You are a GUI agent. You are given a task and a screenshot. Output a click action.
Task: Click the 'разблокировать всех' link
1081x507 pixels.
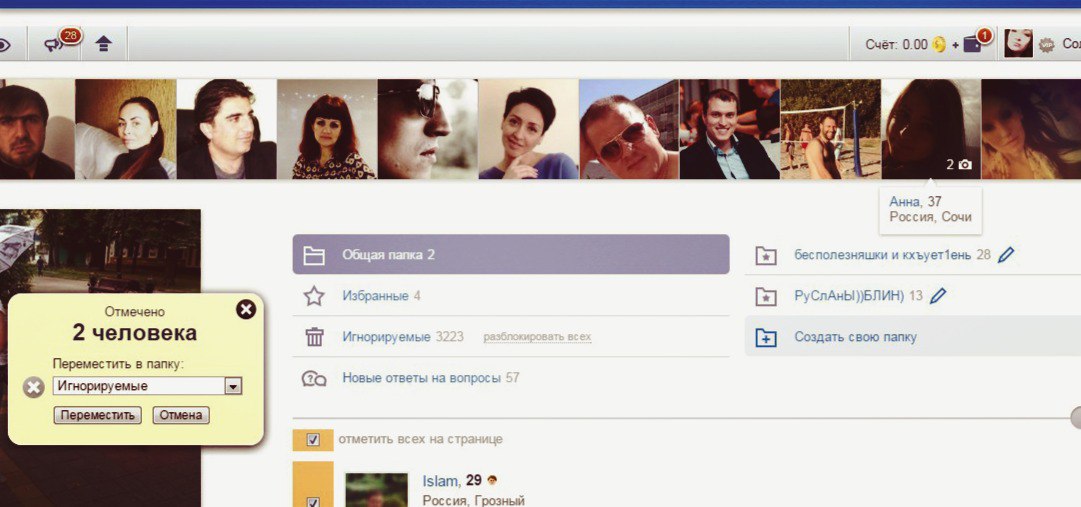(537, 337)
